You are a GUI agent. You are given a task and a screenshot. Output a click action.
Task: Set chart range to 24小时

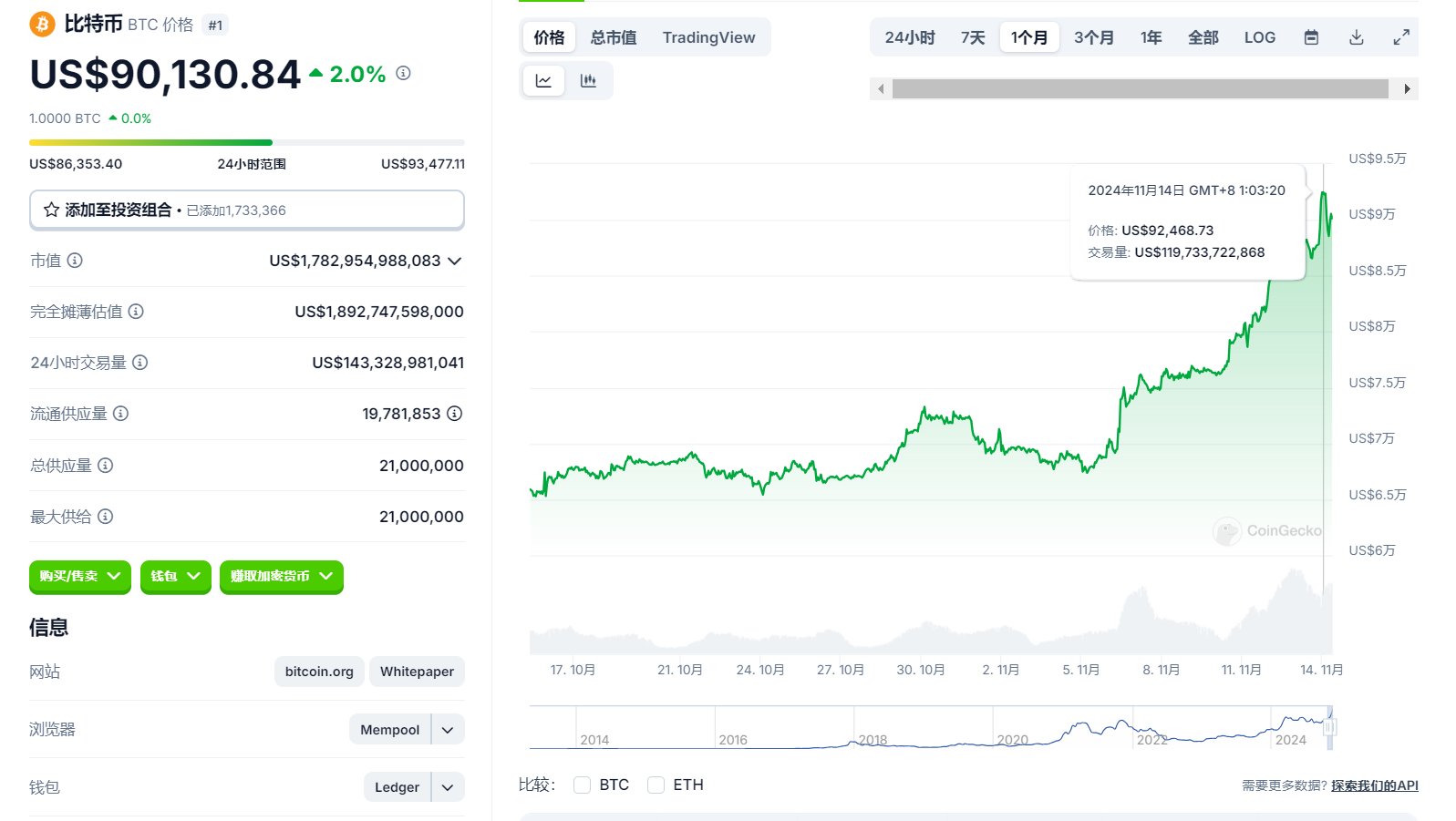click(x=910, y=37)
